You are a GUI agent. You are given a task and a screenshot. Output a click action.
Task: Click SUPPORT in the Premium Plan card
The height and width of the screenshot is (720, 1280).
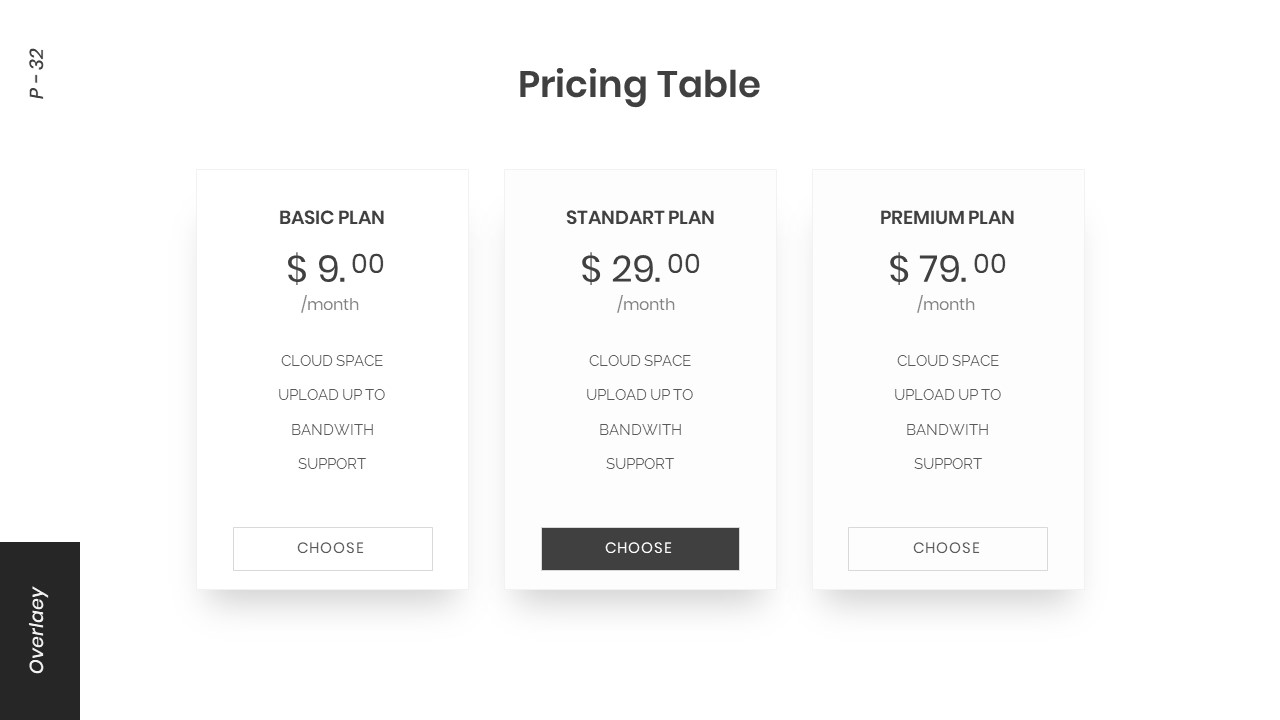(x=947, y=464)
